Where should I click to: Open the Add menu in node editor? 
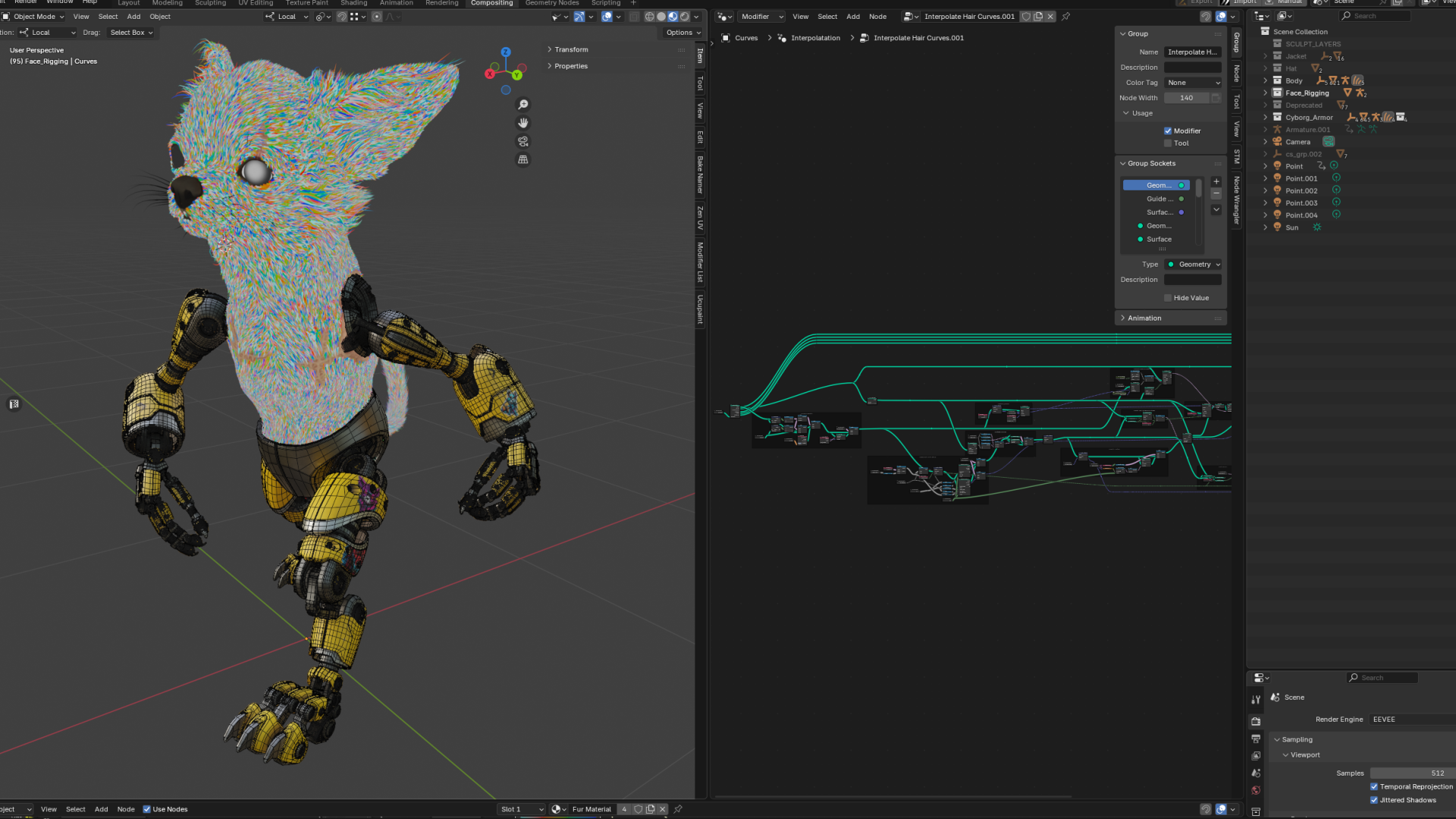(852, 17)
